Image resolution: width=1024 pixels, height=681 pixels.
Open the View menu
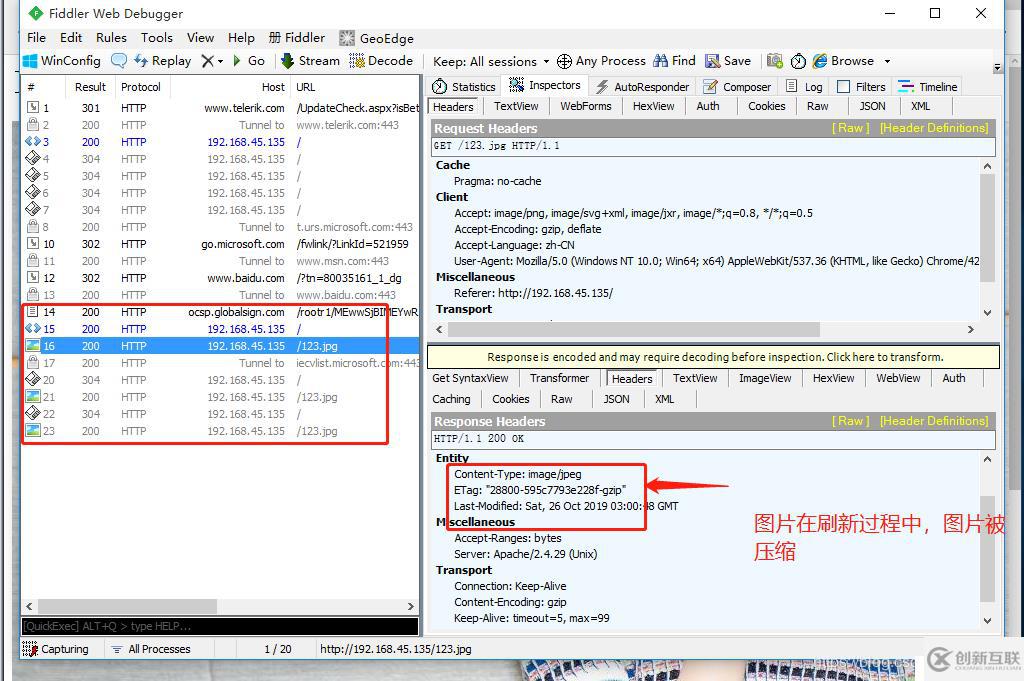200,38
